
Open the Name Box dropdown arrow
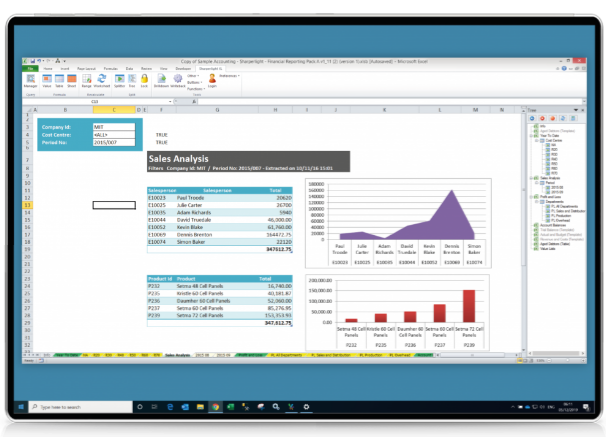pos(170,102)
